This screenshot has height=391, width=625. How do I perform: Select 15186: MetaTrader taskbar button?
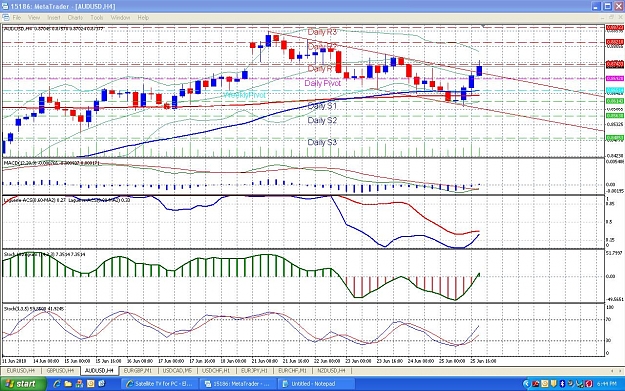tap(237, 384)
